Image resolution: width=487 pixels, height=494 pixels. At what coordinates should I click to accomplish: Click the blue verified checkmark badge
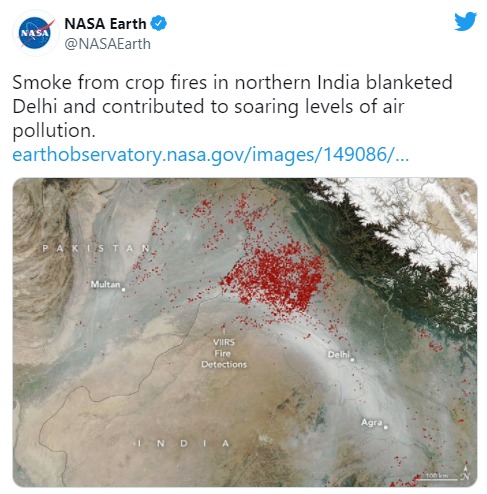158,23
